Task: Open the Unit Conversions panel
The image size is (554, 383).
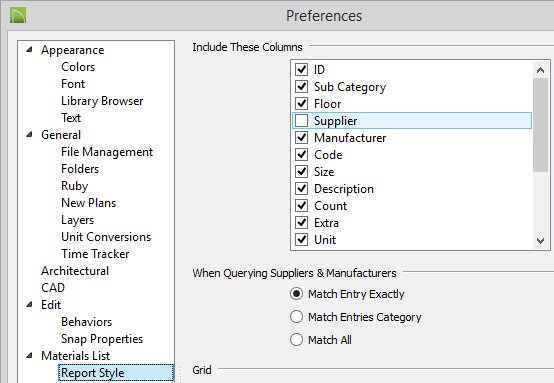Action: (106, 237)
